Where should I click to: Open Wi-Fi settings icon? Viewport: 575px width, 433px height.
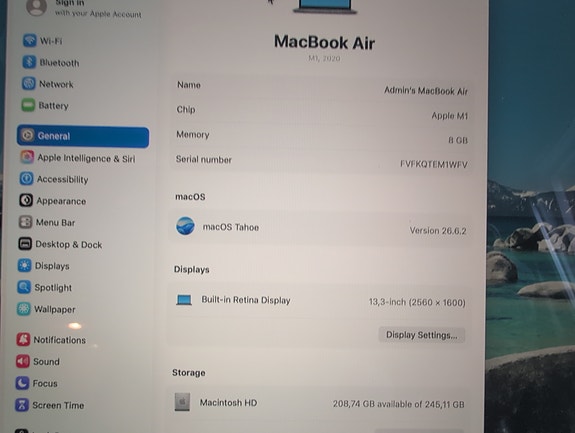pos(29,40)
